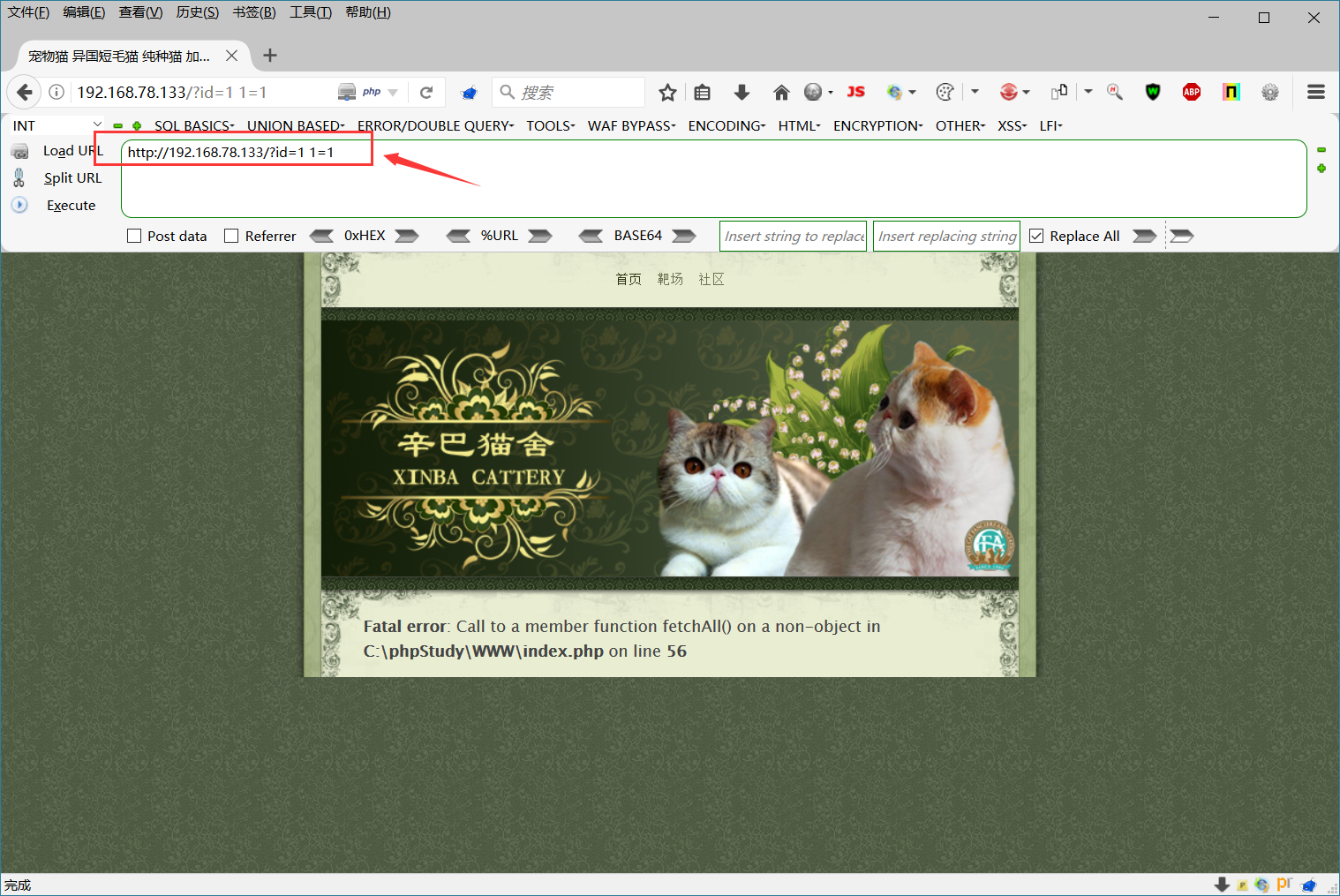
Task: Open the 工具(T) menu
Action: [x=311, y=12]
